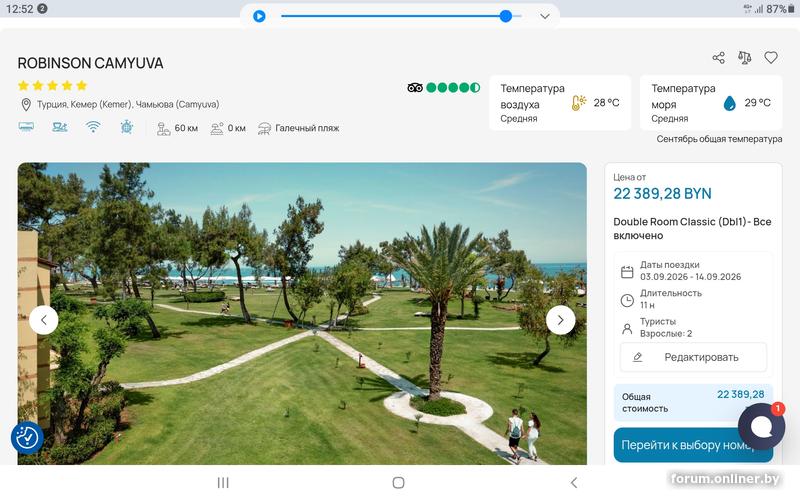Open the chat bubble with notification badge
This screenshot has width=800, height=500.
tap(761, 427)
